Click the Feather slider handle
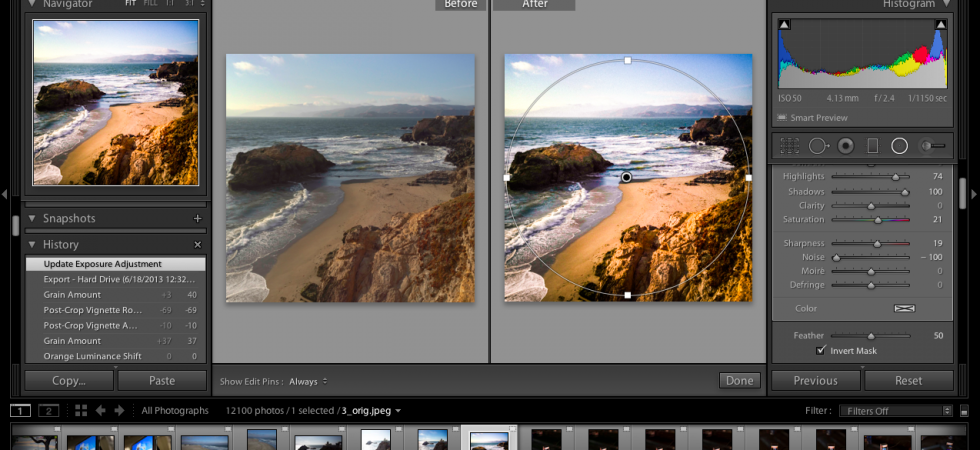This screenshot has width=980, height=450. [x=871, y=336]
